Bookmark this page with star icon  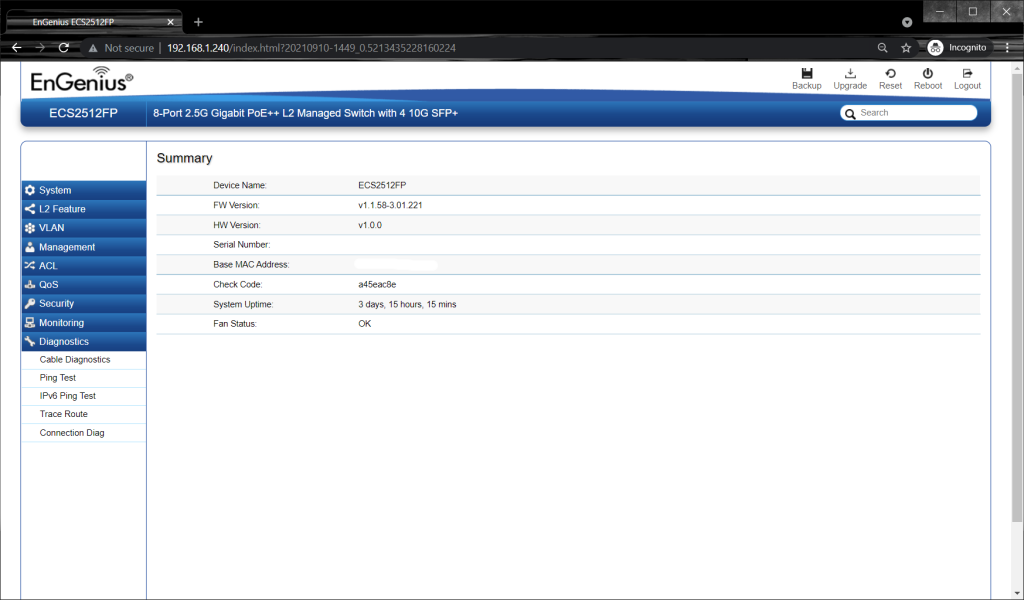point(906,48)
